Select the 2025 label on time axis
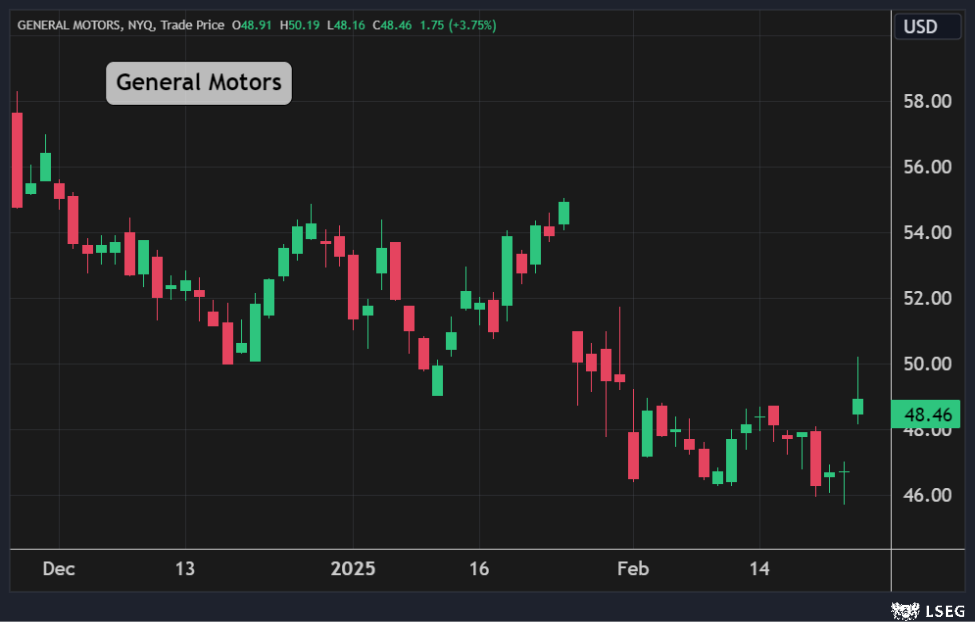975x622 pixels. click(x=353, y=569)
